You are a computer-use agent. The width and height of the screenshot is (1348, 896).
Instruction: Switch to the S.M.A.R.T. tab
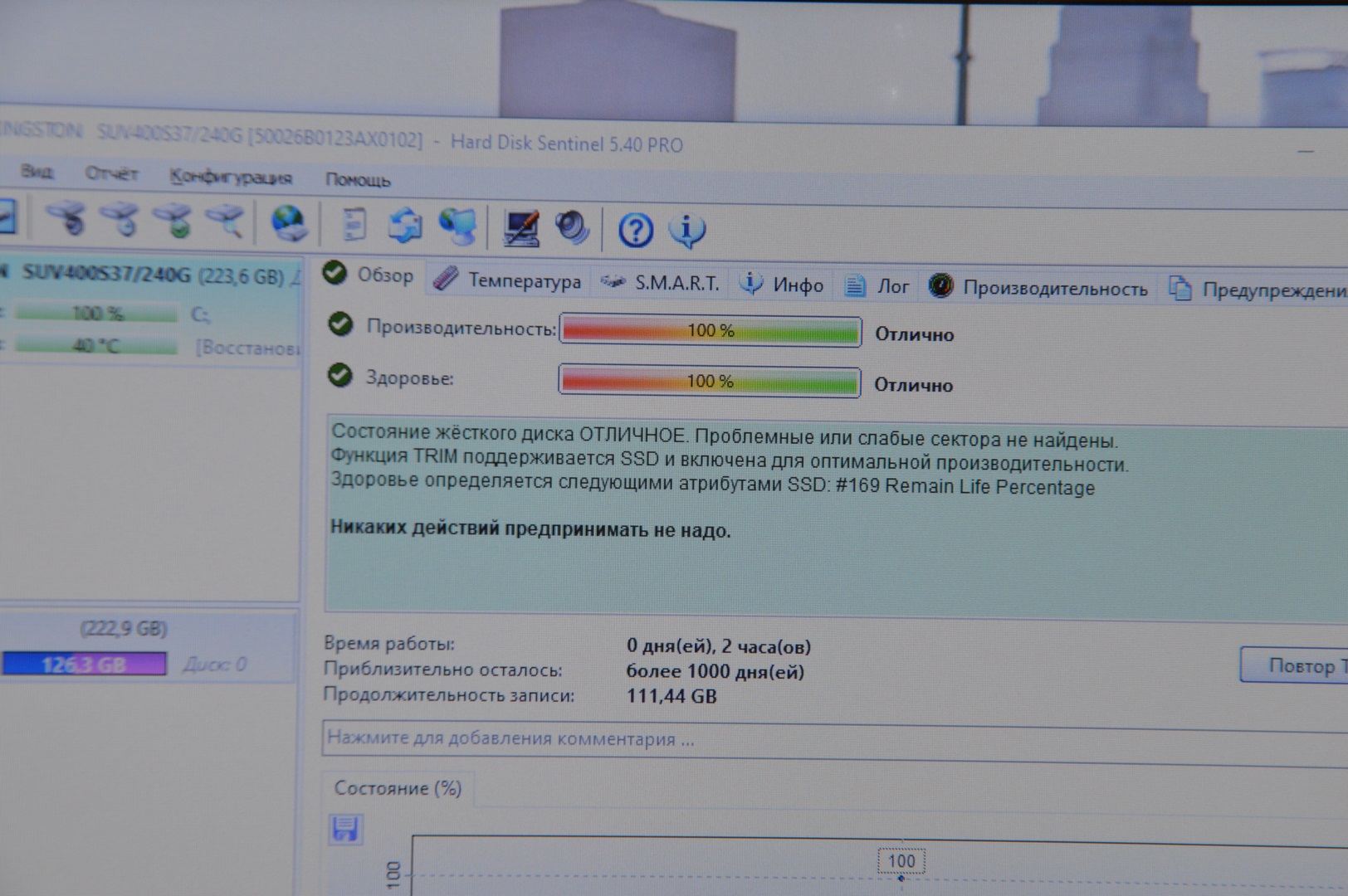pyautogui.click(x=661, y=283)
